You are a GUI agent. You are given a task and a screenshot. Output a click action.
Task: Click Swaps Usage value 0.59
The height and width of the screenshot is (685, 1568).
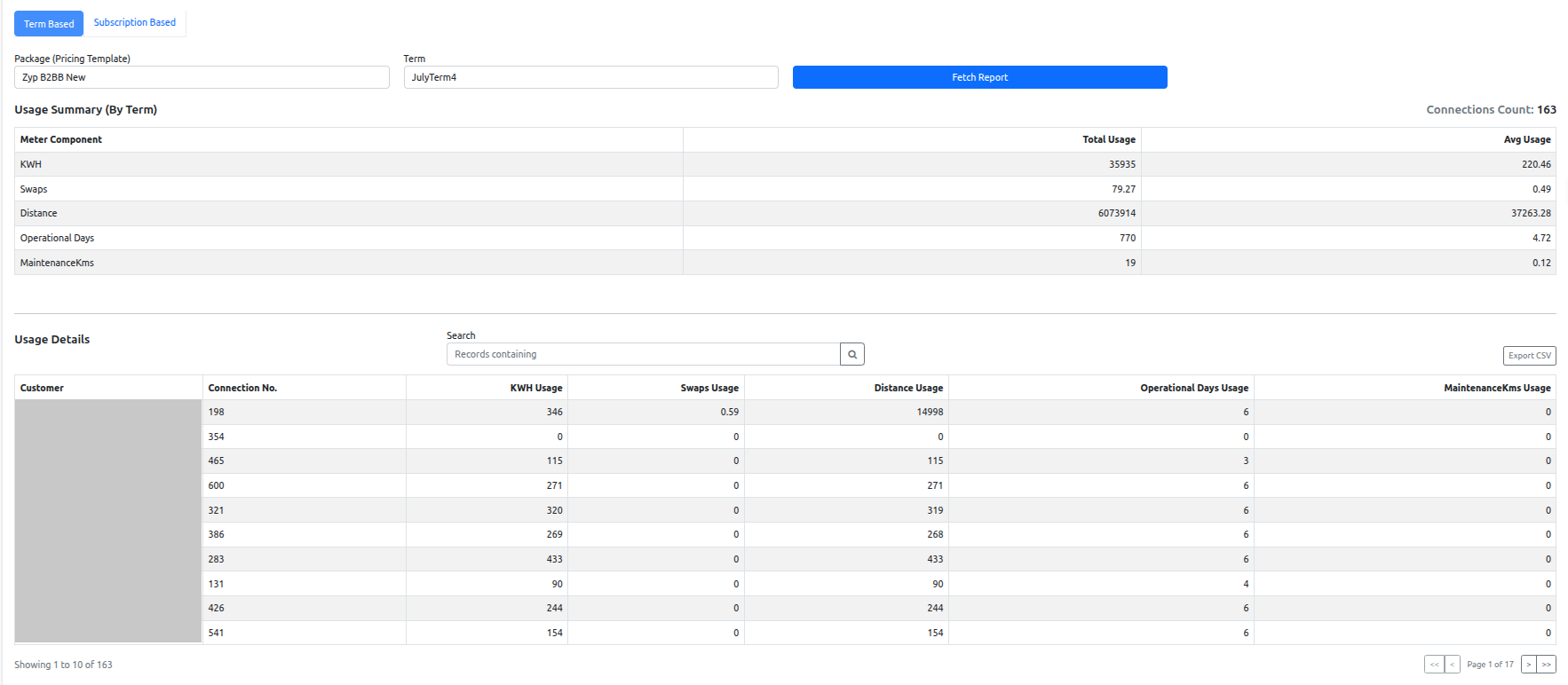[730, 412]
